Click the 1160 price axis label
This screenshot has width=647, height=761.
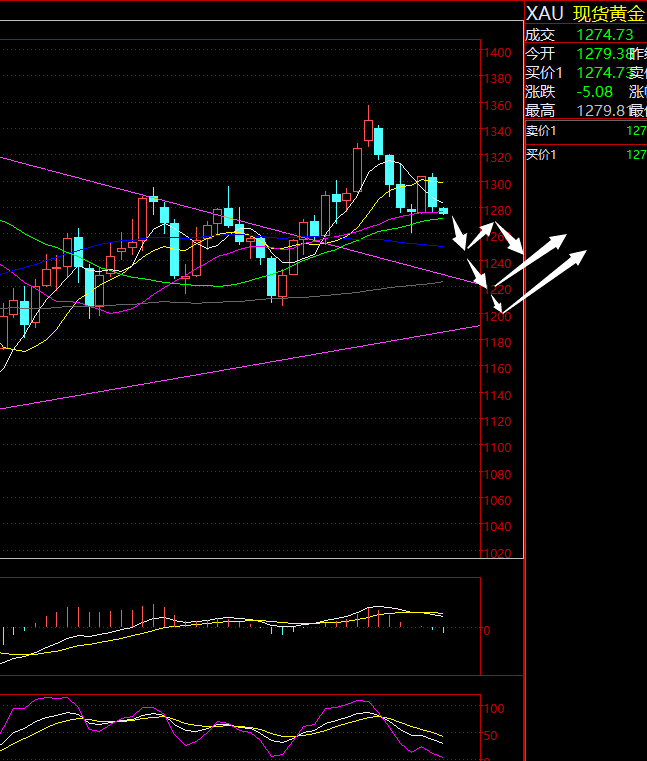pos(498,369)
